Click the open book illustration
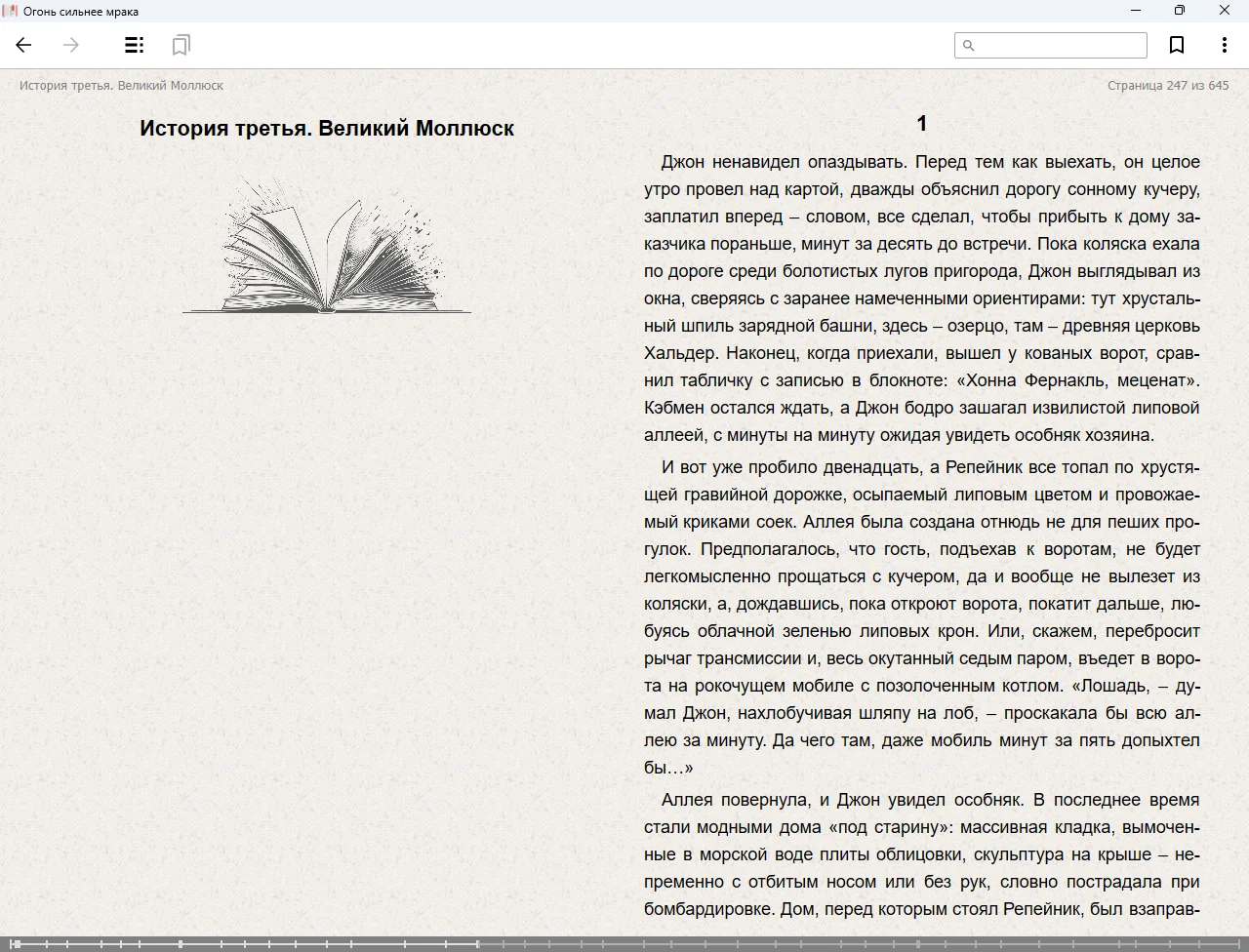This screenshot has height=952, width=1249. pos(327,247)
